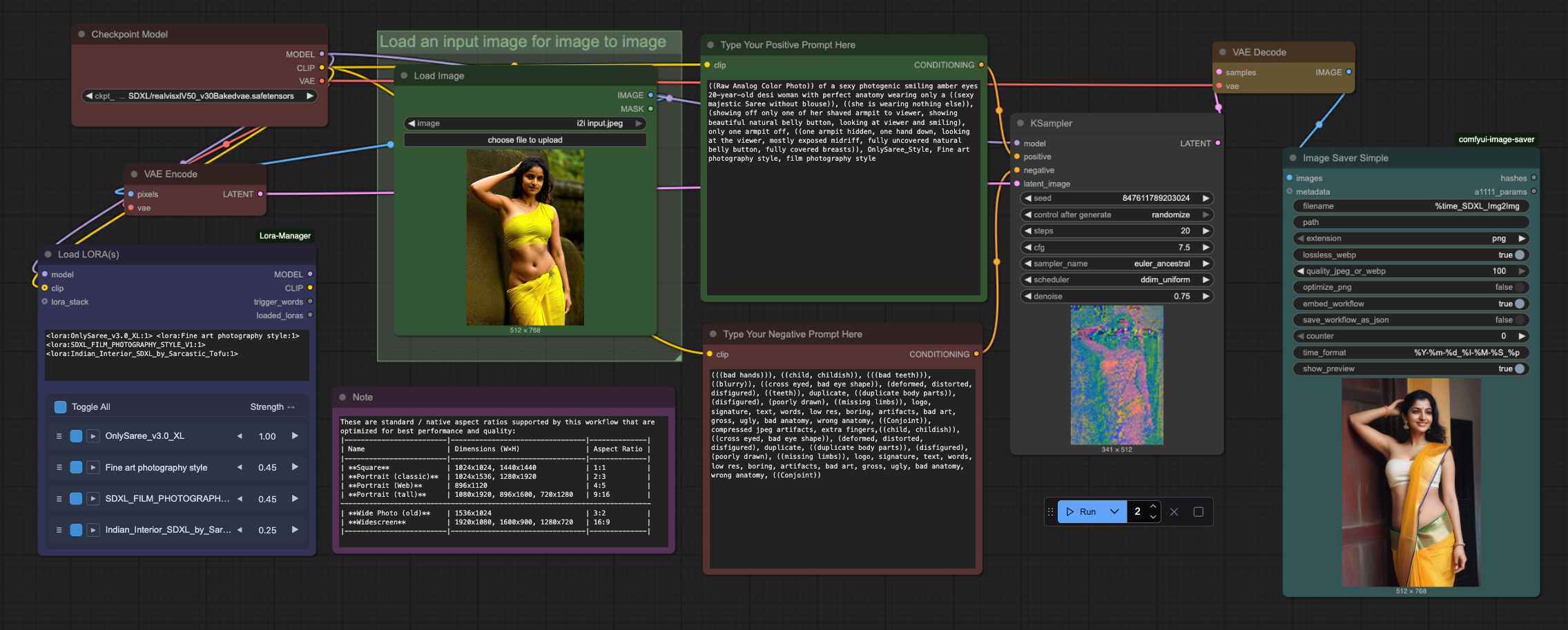Click the drag grip on the Run toolbar

1050,512
